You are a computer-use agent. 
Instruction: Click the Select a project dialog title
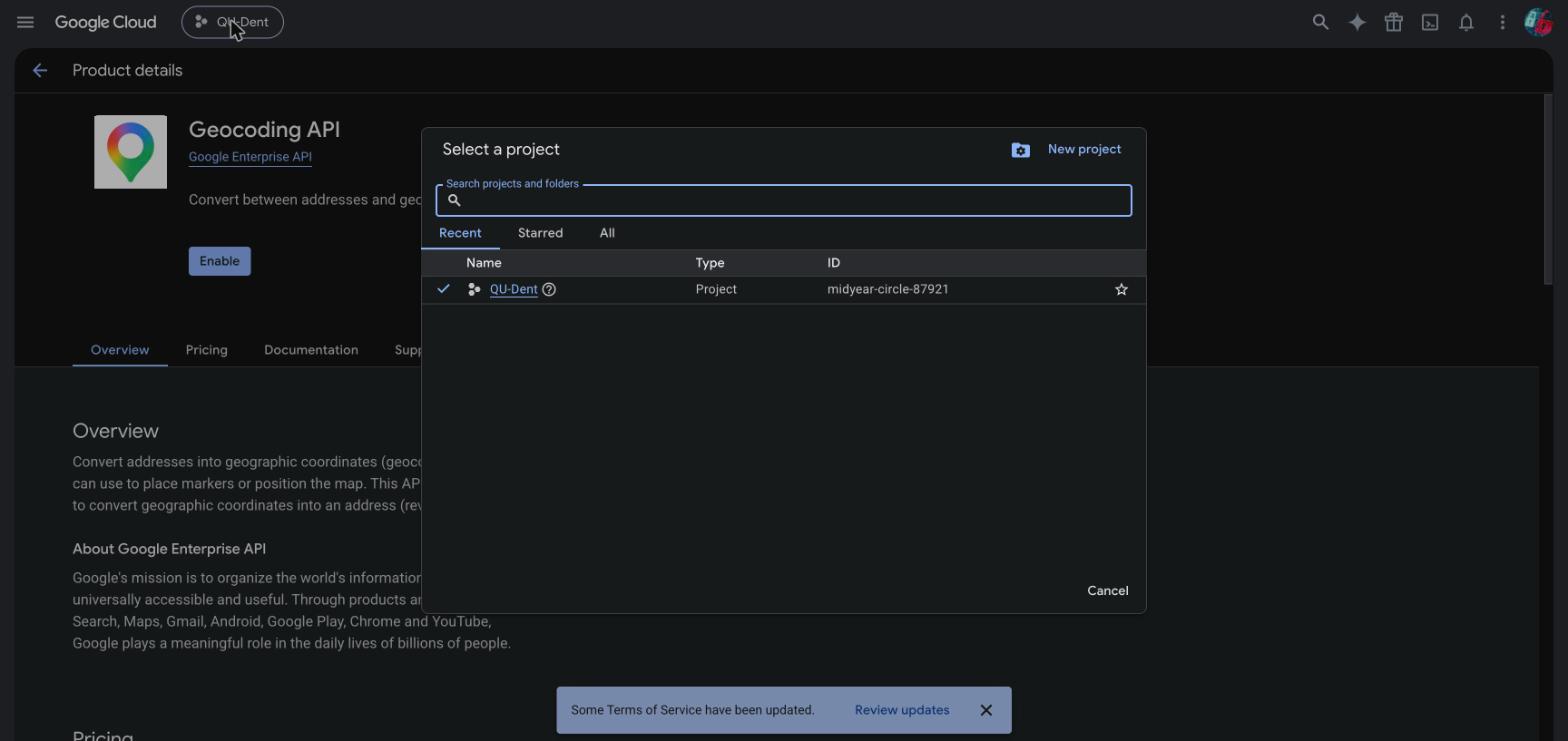click(x=501, y=149)
